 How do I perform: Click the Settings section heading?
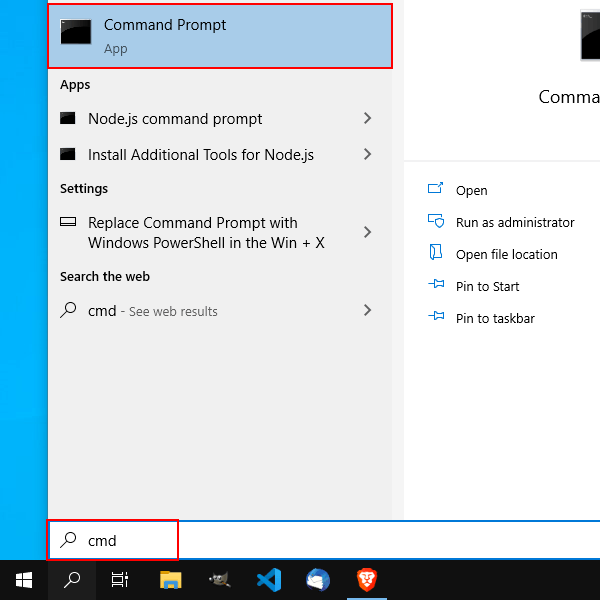(x=84, y=189)
